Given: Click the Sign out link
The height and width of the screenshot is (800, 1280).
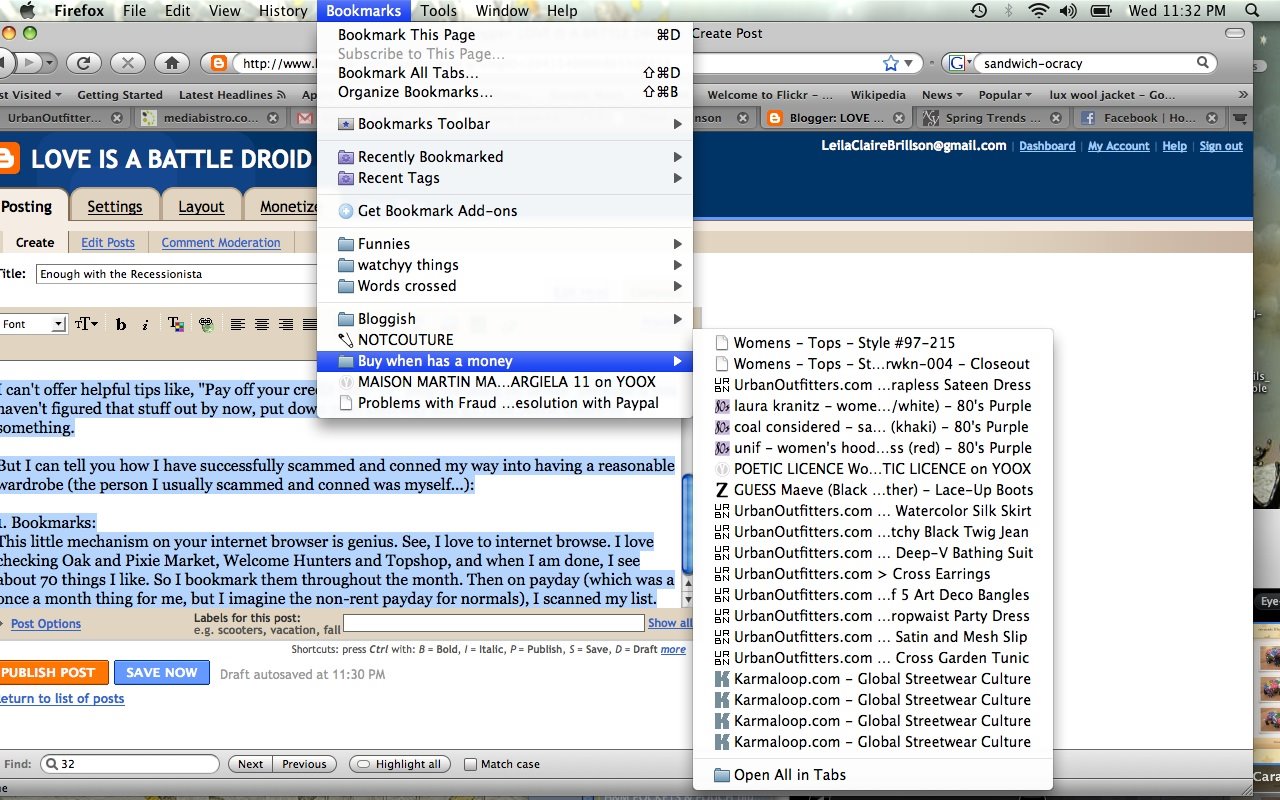Looking at the screenshot, I should 1221,146.
